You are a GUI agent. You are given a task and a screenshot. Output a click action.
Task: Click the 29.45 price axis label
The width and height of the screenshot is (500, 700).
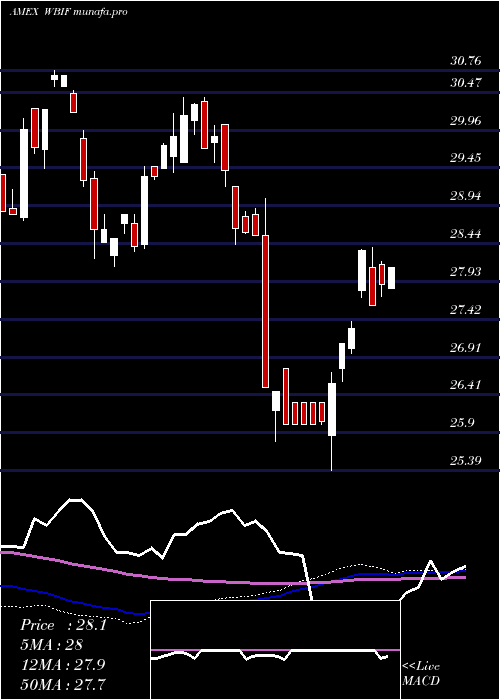pos(466,158)
